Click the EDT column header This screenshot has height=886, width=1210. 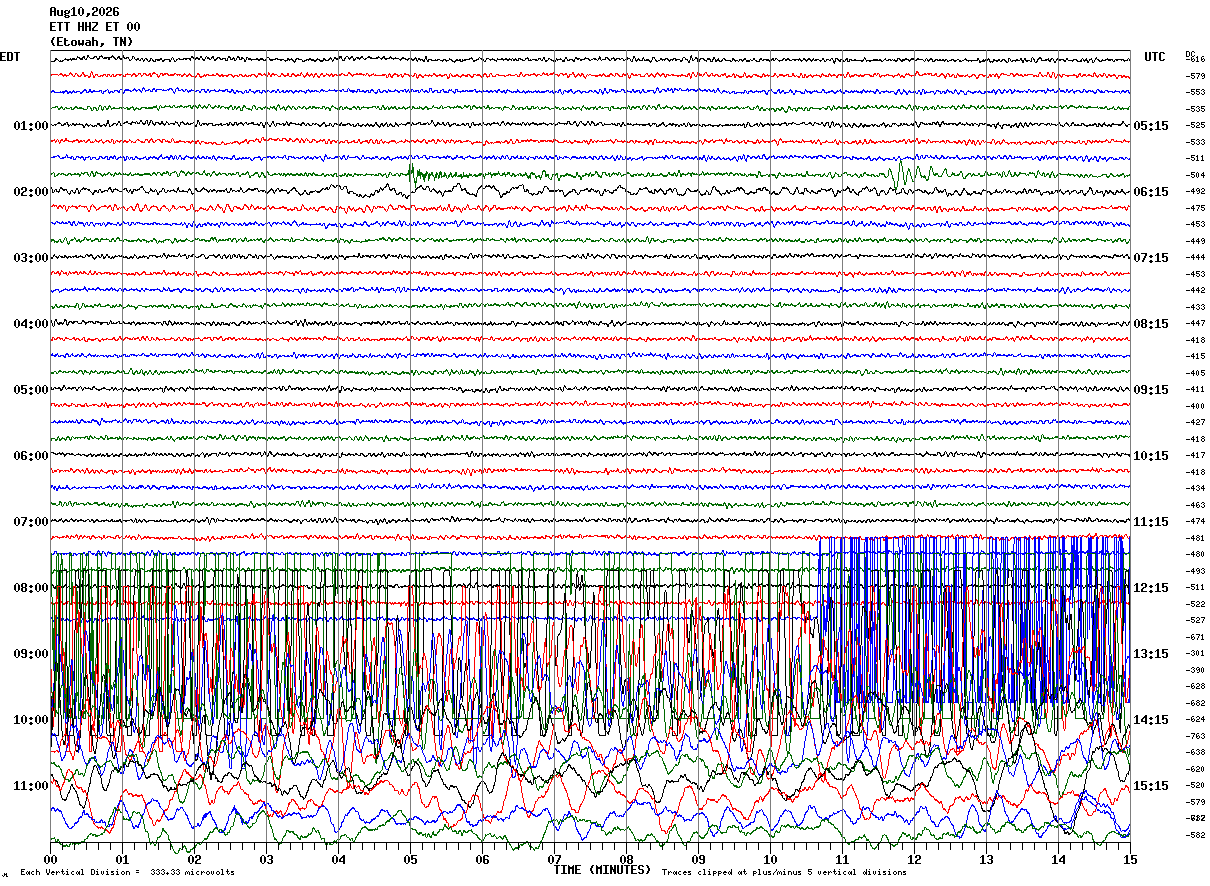coord(10,57)
